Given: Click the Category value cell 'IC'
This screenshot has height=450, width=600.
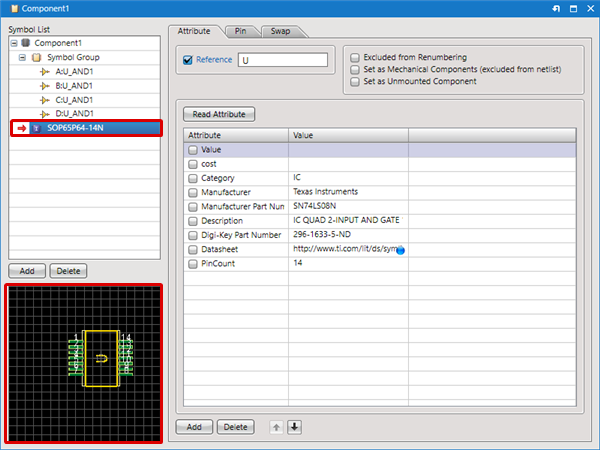Looking at the screenshot, I should click(348, 178).
